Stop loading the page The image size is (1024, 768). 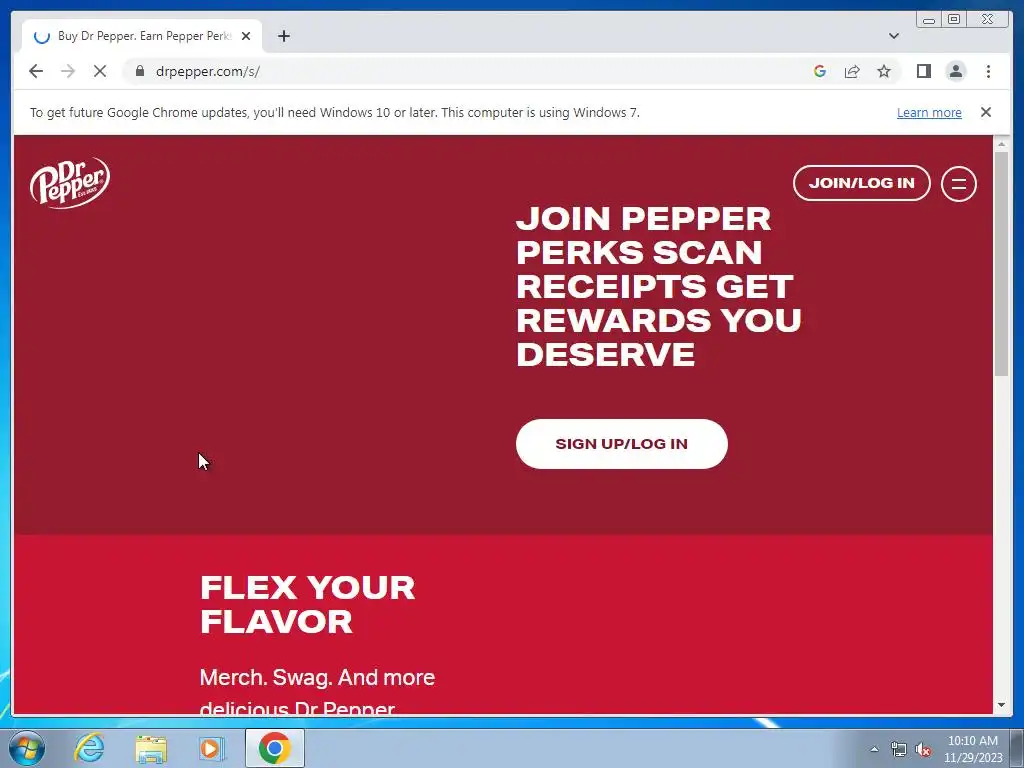[x=100, y=71]
